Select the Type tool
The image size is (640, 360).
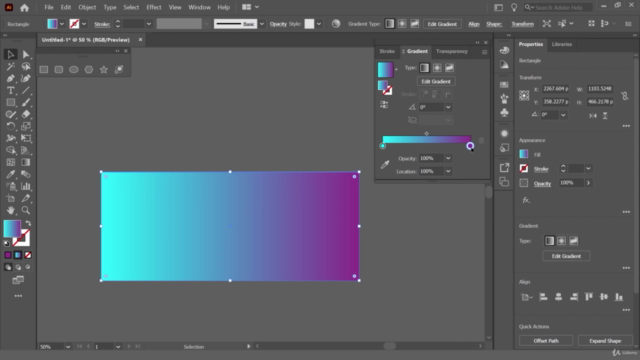point(11,90)
